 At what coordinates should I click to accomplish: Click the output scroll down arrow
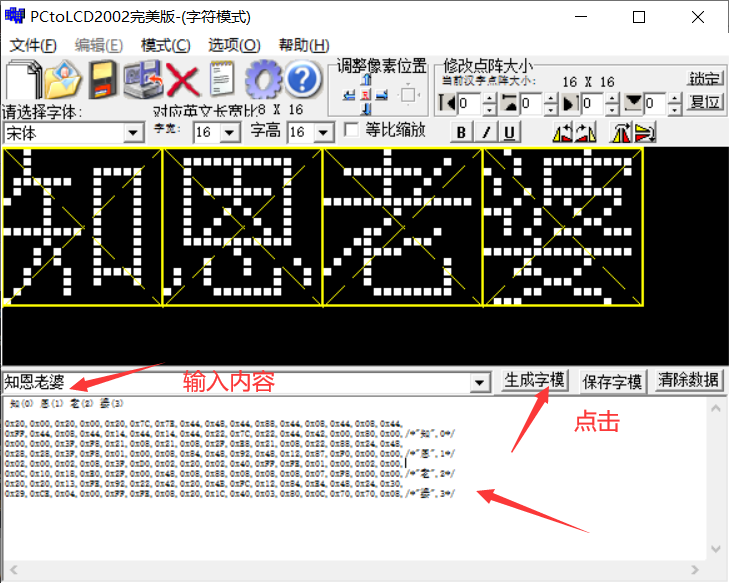pos(716,549)
